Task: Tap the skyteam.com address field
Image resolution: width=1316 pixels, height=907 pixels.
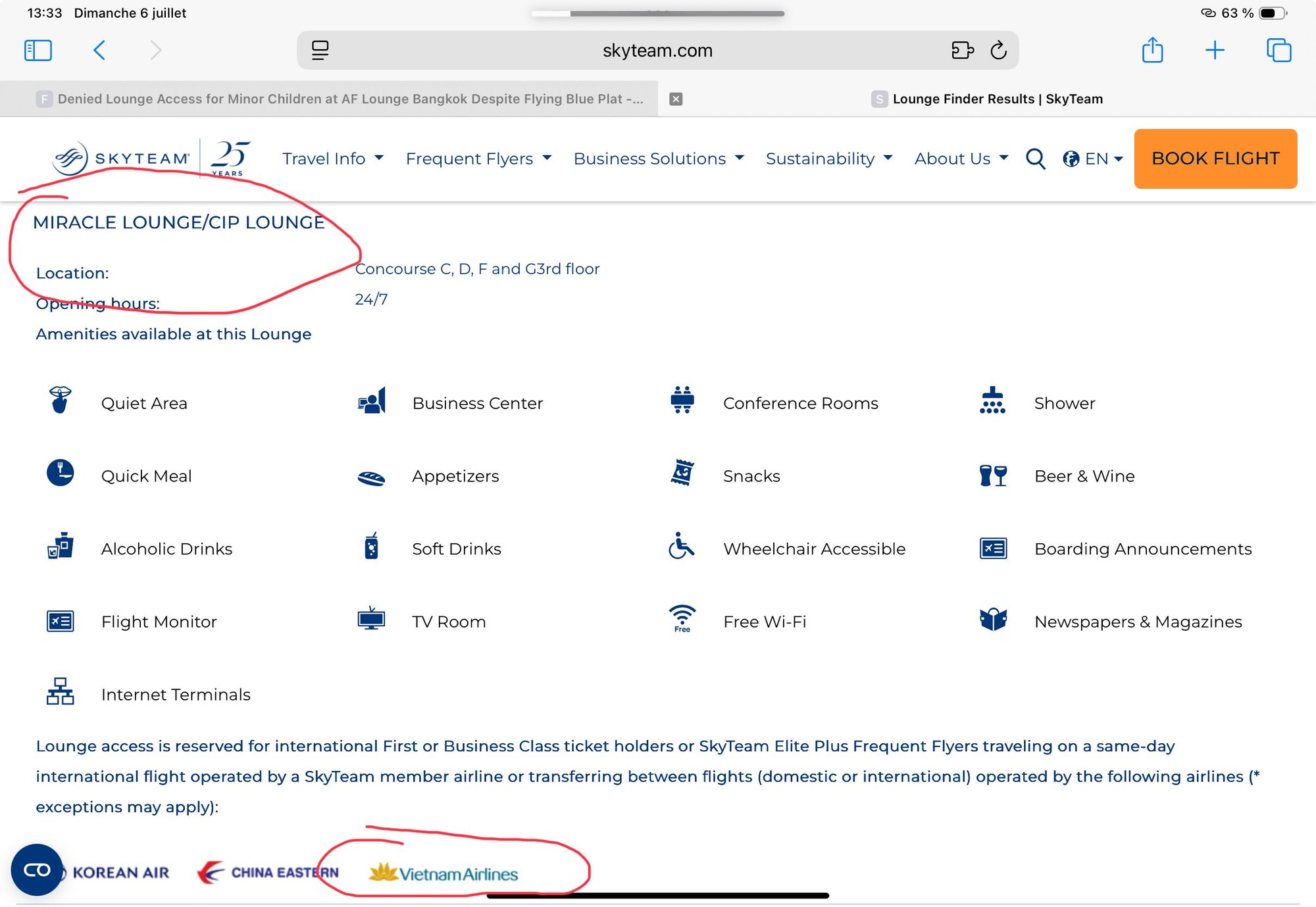Action: click(657, 50)
